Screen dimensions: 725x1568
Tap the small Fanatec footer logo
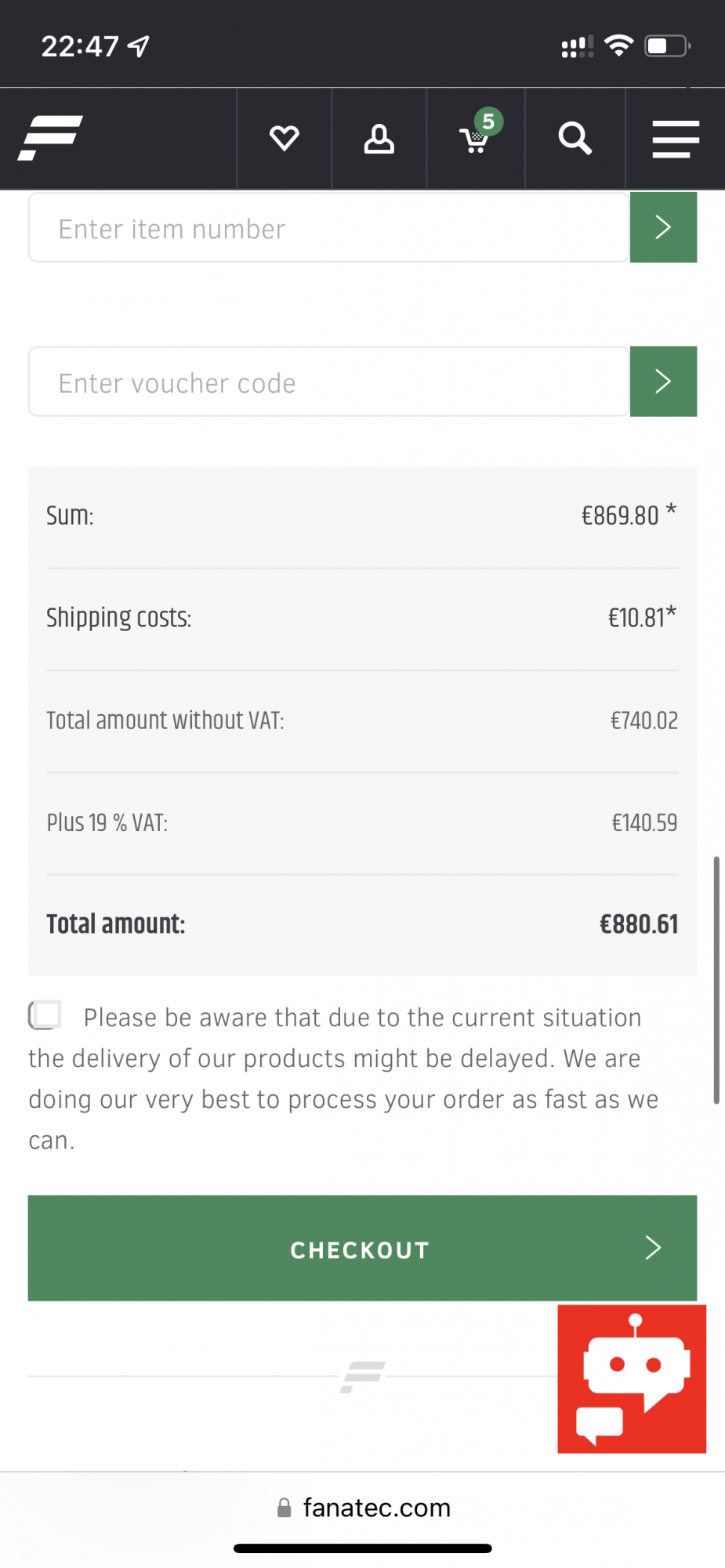362,1377
